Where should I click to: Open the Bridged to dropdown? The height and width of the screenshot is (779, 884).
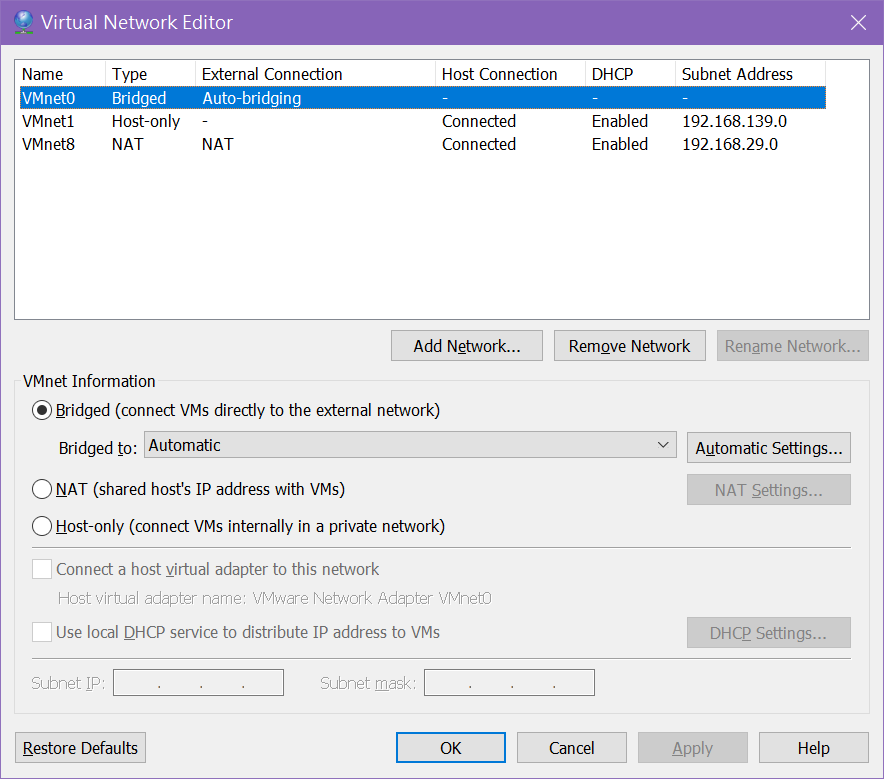[x=410, y=445]
